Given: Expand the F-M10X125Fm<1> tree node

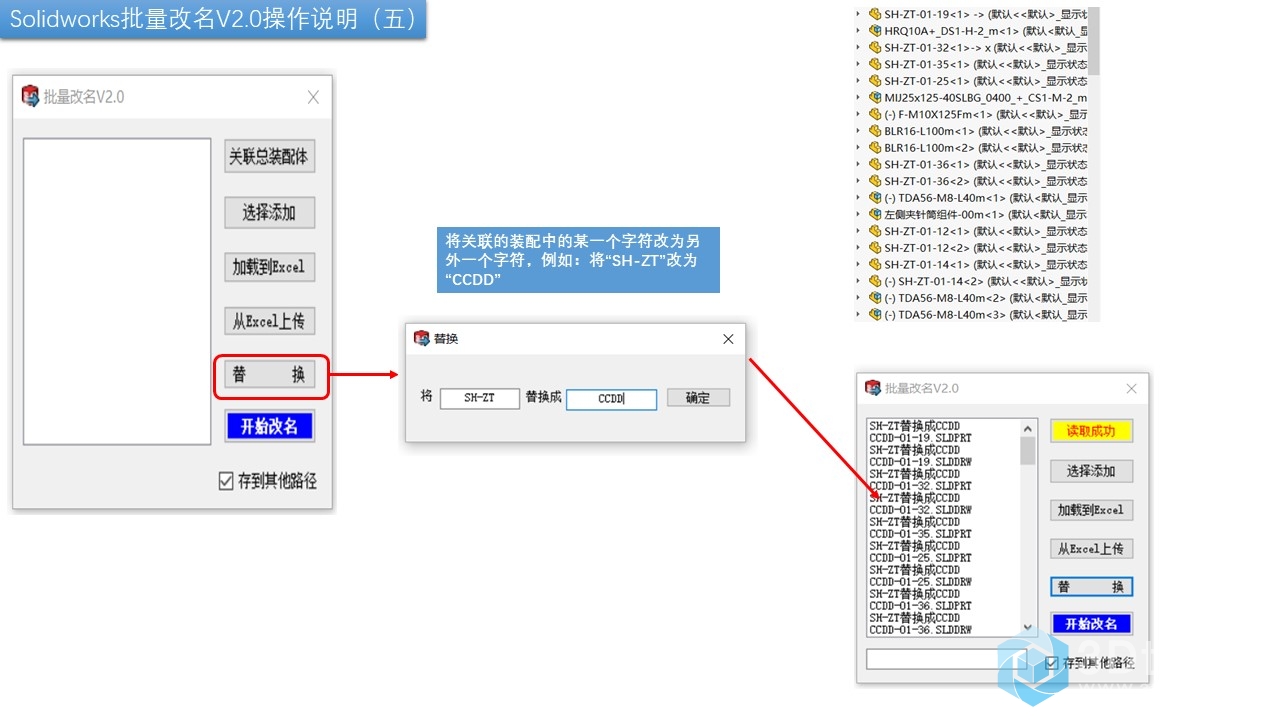Looking at the screenshot, I should pos(859,114).
